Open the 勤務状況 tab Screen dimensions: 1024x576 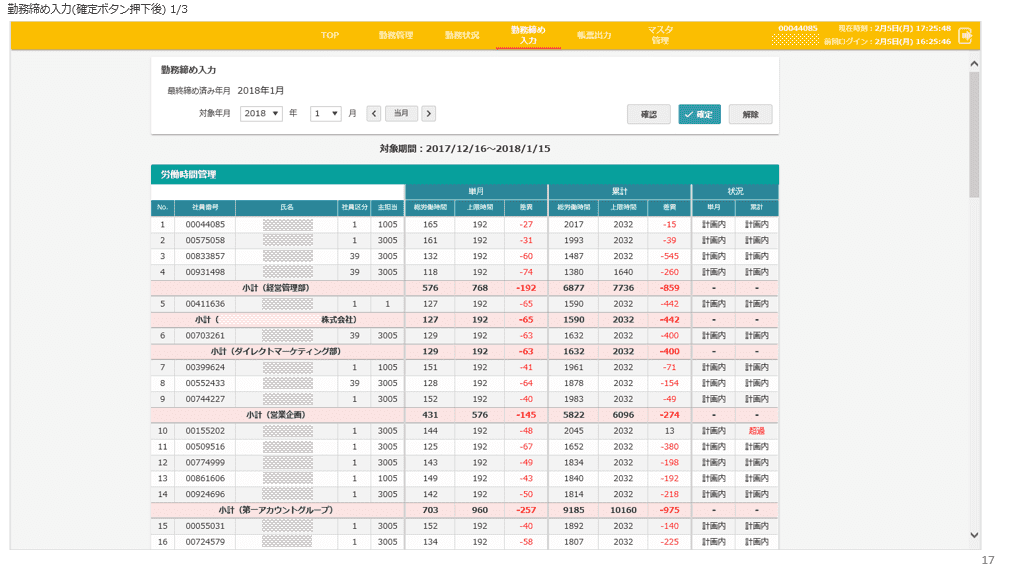coord(462,35)
